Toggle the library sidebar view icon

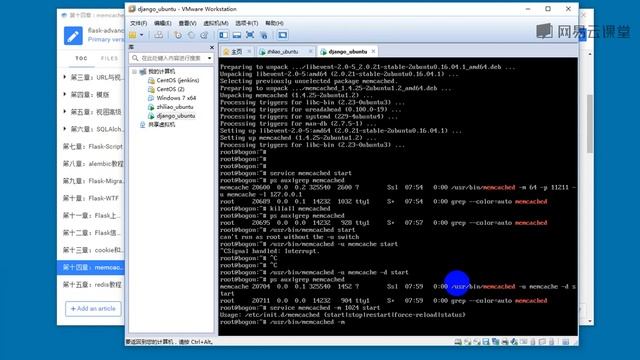coord(224,35)
